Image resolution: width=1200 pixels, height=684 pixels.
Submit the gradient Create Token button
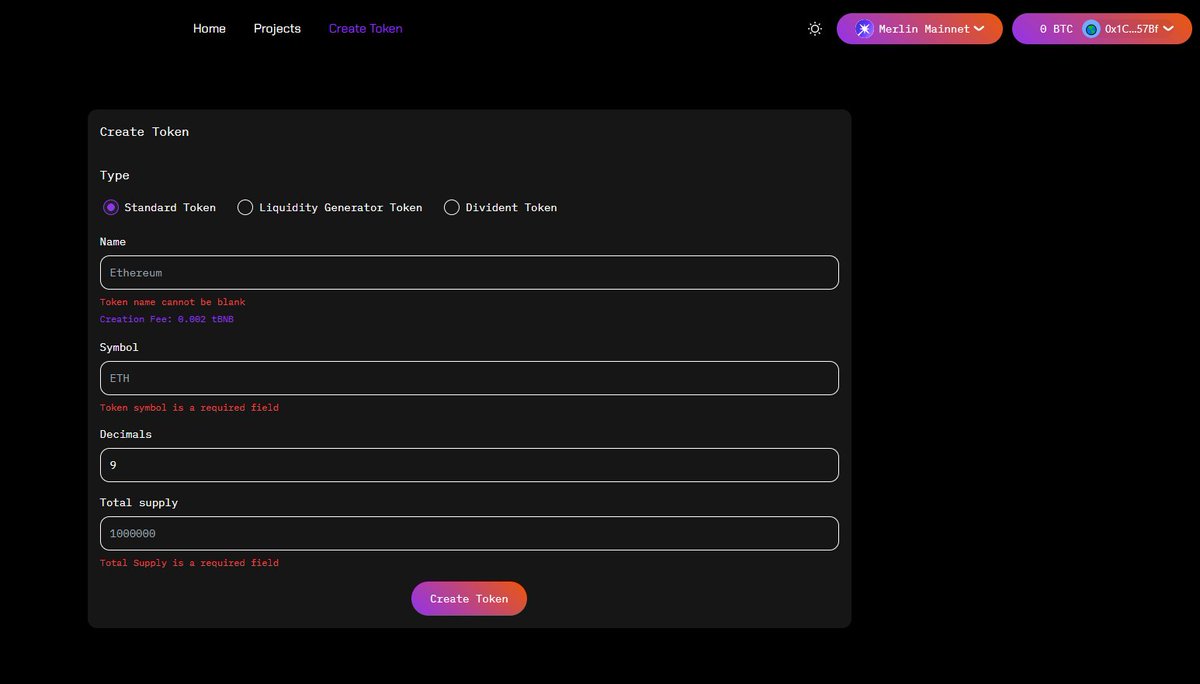469,599
